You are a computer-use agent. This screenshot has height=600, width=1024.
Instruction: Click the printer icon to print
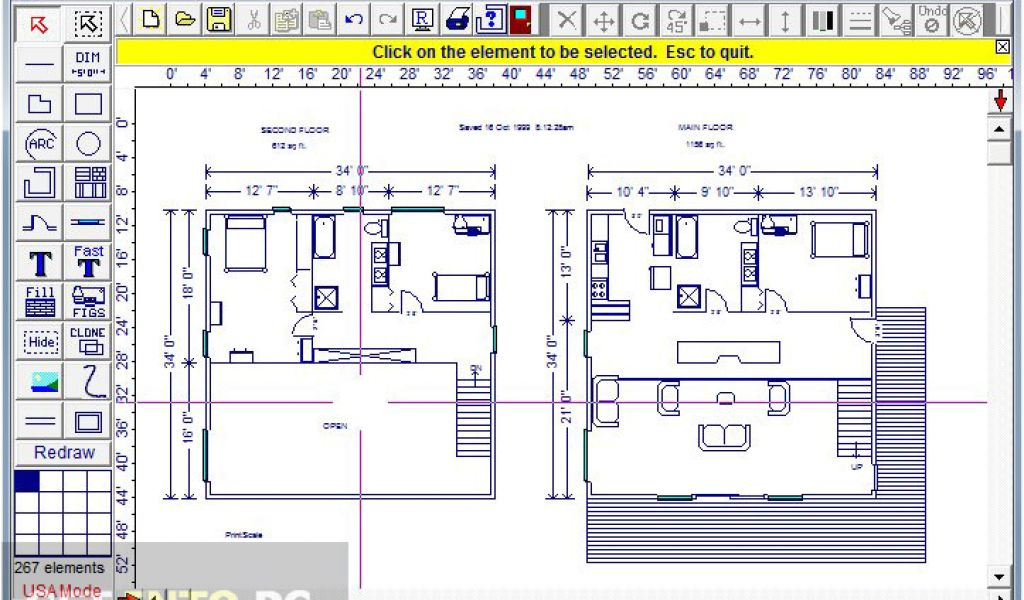[x=458, y=19]
